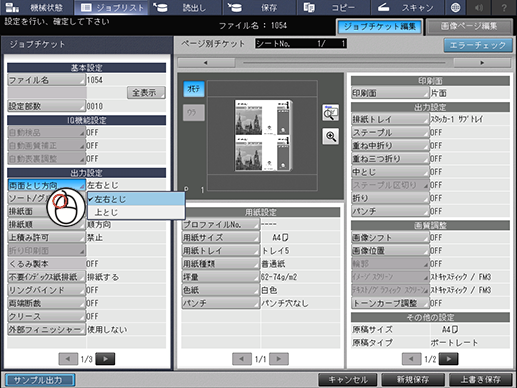Viewport: 517px width, 388px height.
Task: Open the 用紙トレイ setting
Action: (221, 251)
